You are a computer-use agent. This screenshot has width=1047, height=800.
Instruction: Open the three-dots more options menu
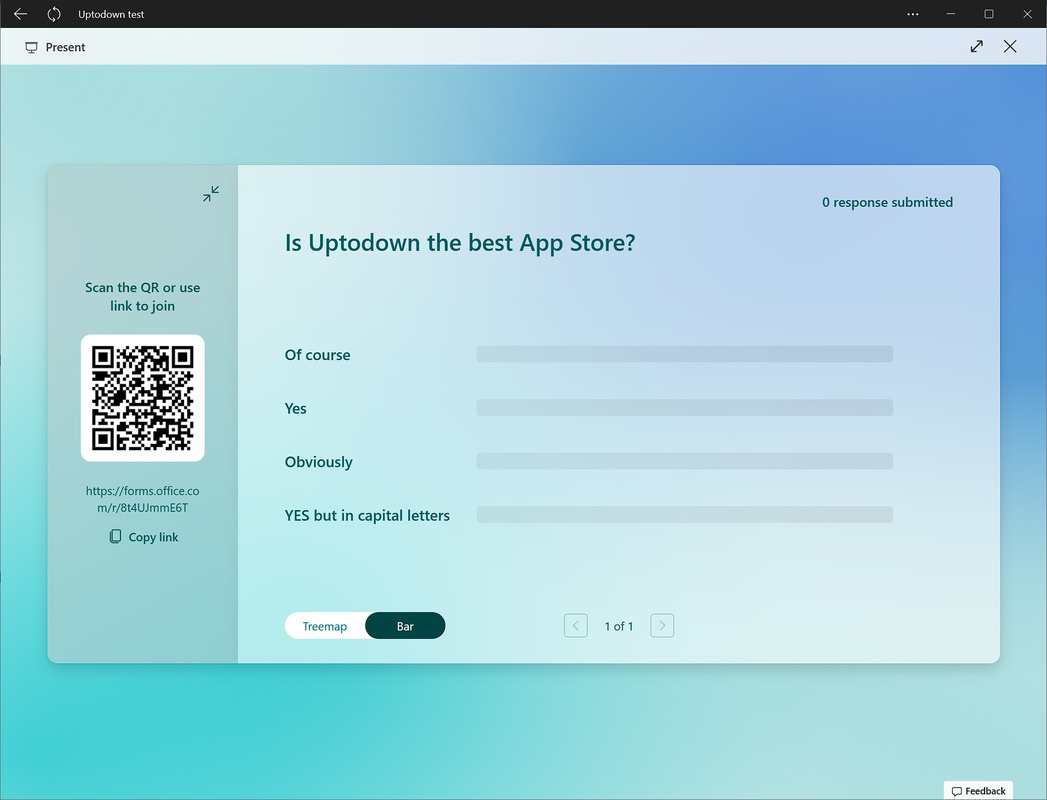point(912,14)
